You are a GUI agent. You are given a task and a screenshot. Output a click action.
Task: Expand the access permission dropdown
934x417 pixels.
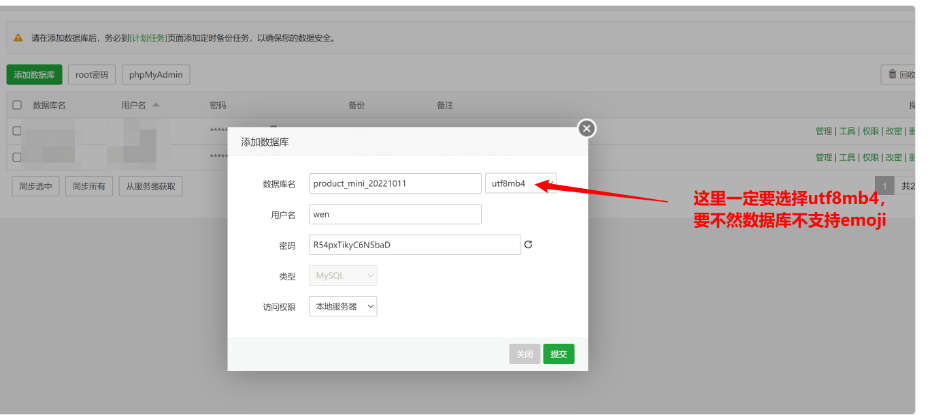[343, 306]
